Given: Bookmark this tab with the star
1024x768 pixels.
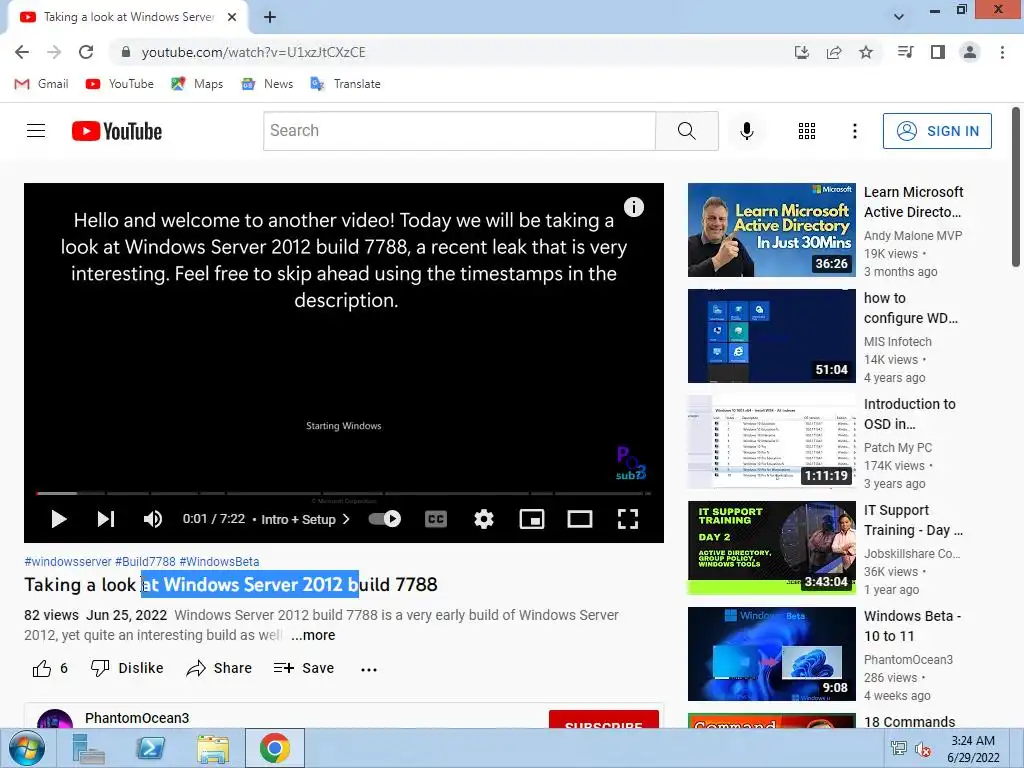Looking at the screenshot, I should [x=866, y=52].
